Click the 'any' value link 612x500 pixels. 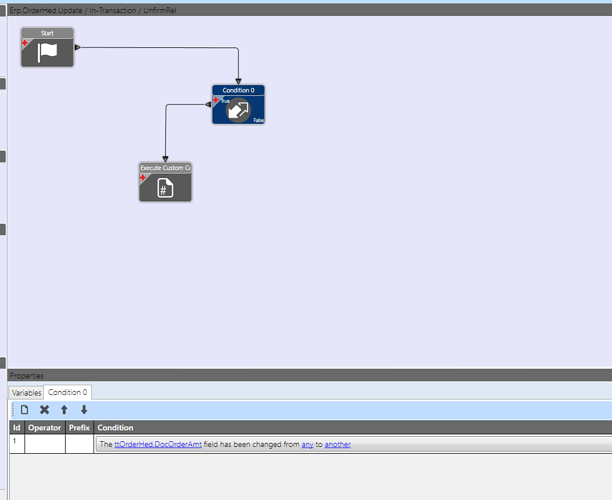(308, 444)
